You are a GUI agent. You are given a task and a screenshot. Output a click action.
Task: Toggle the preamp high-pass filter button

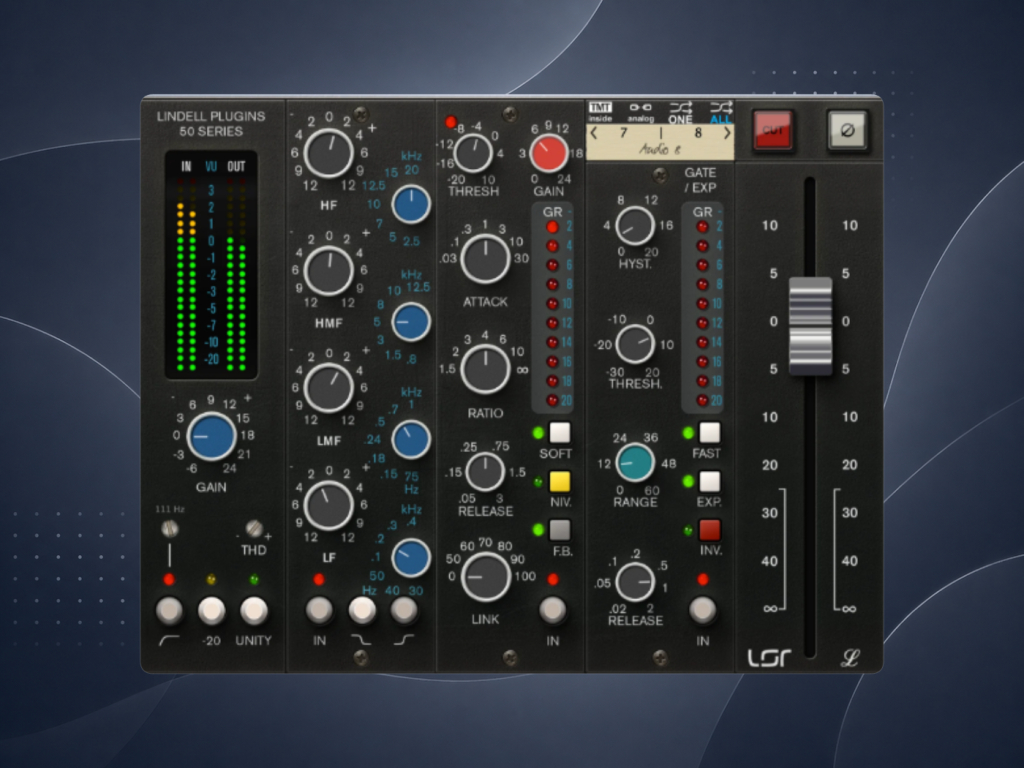[x=169, y=610]
